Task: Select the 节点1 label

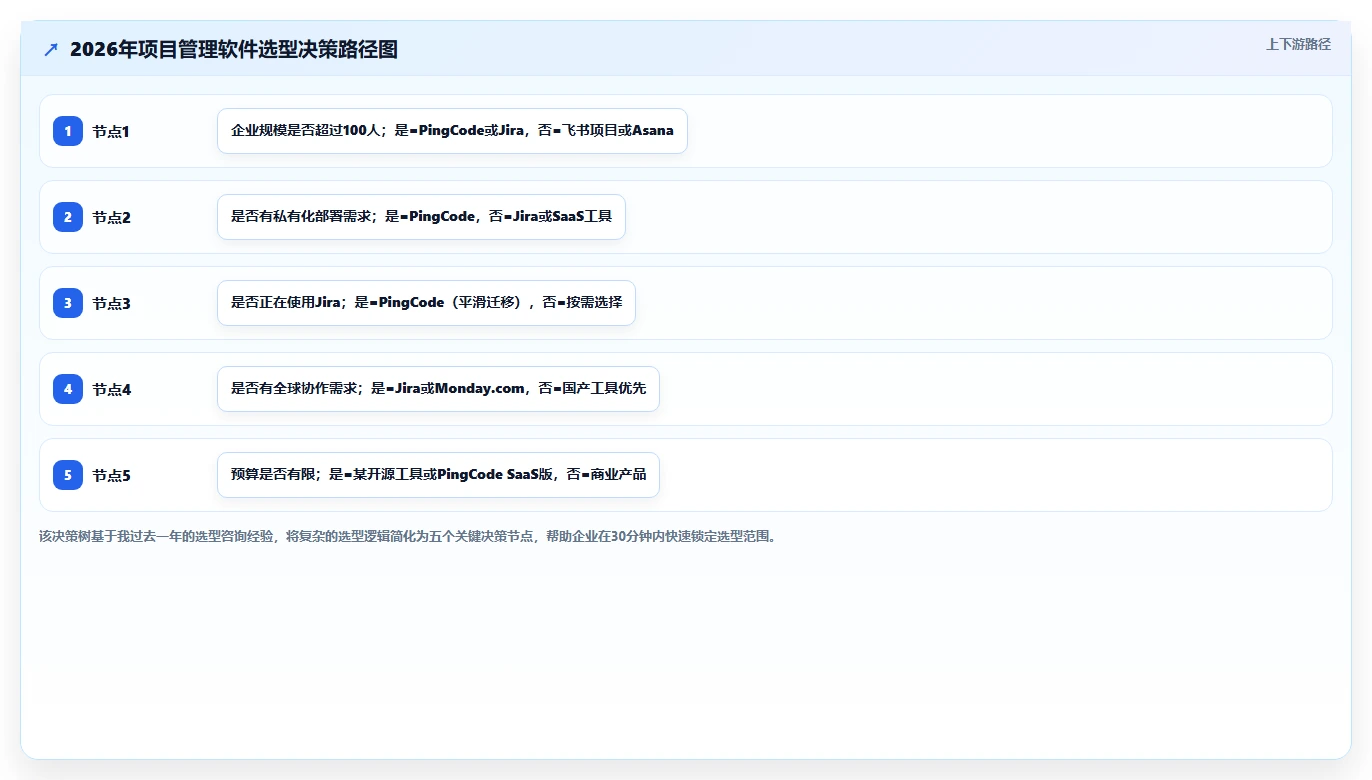Action: click(x=112, y=131)
